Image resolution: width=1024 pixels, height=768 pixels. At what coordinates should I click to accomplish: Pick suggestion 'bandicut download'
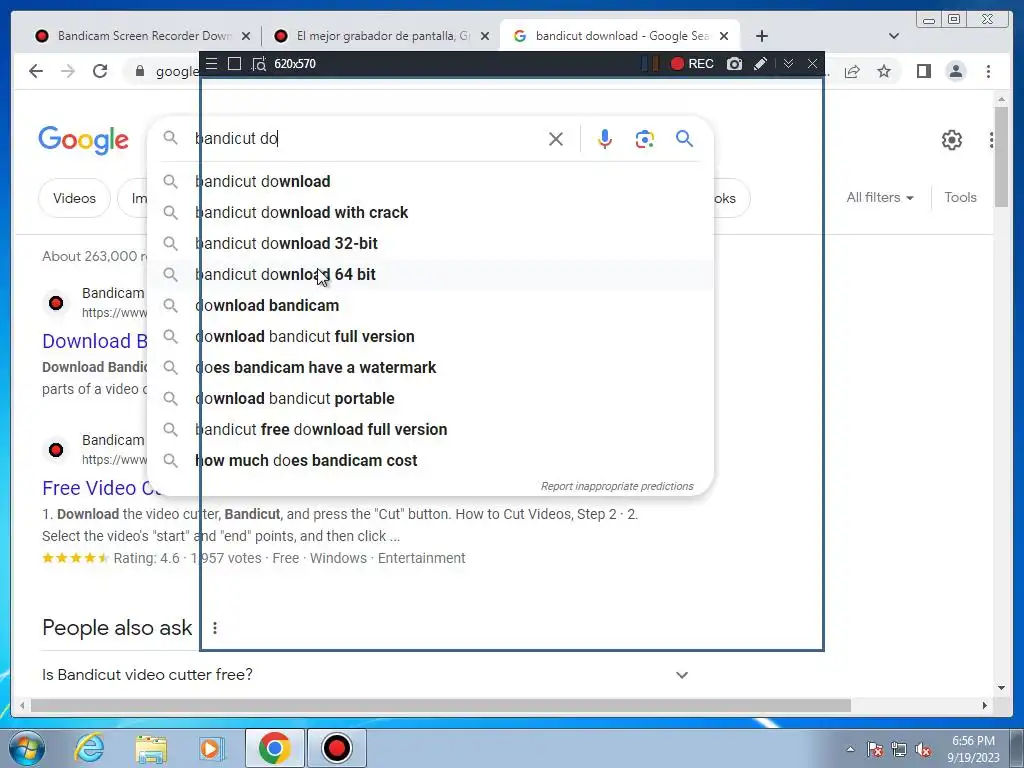tap(431, 182)
